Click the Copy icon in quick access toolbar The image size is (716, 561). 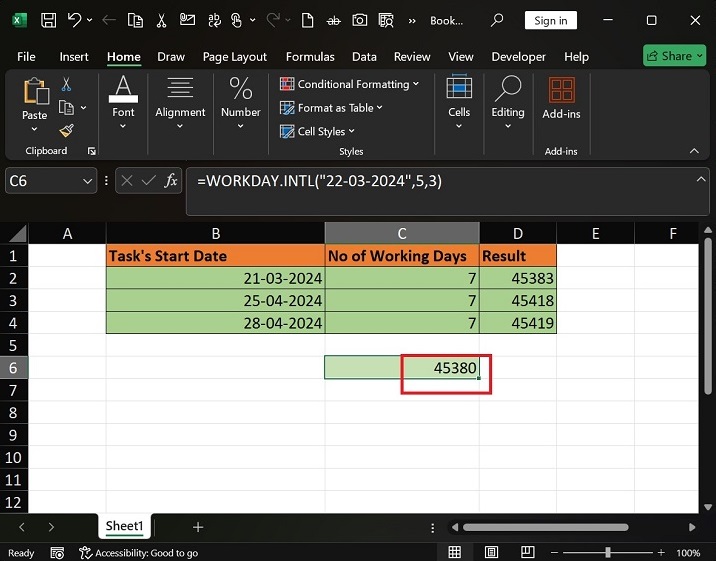[x=135, y=21]
